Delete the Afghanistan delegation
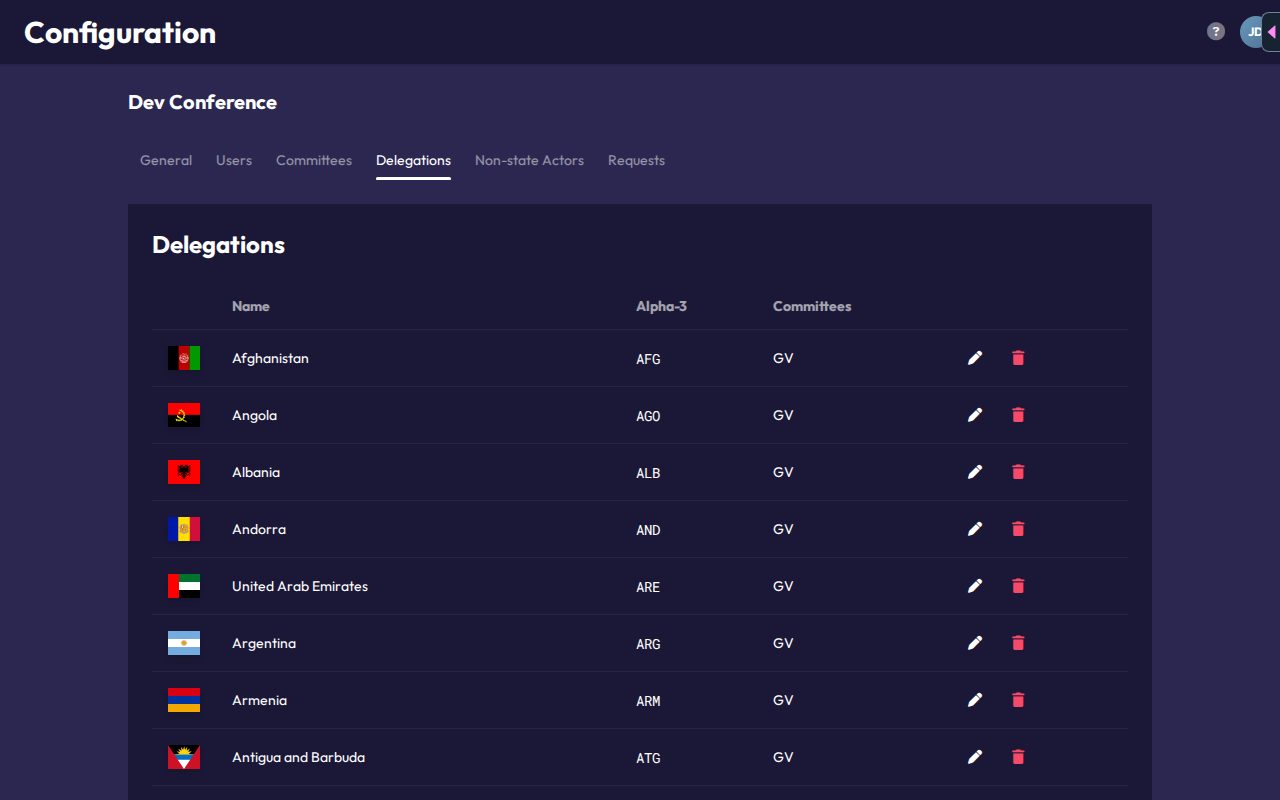Viewport: 1280px width, 800px height. pyautogui.click(x=1018, y=358)
